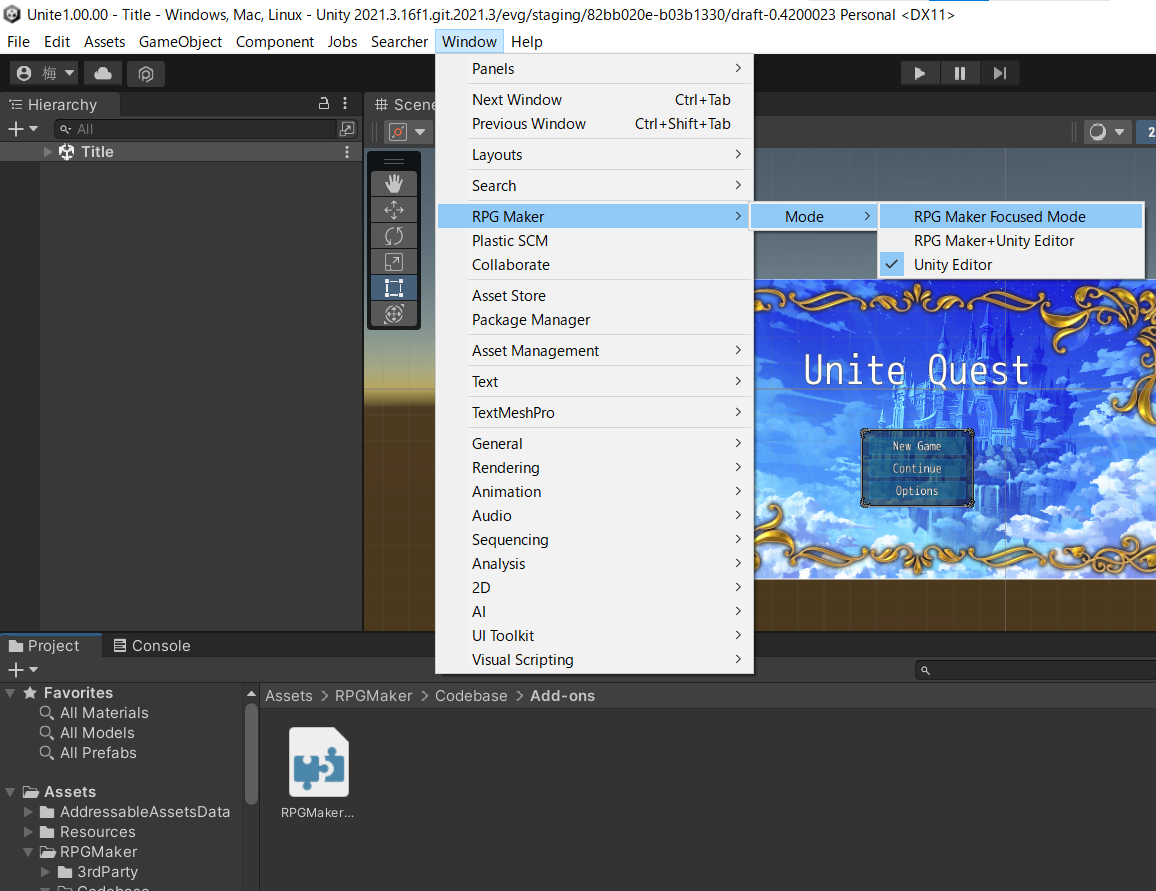The width and height of the screenshot is (1156, 891).
Task: Open the Title scene row options menu
Action: click(347, 152)
